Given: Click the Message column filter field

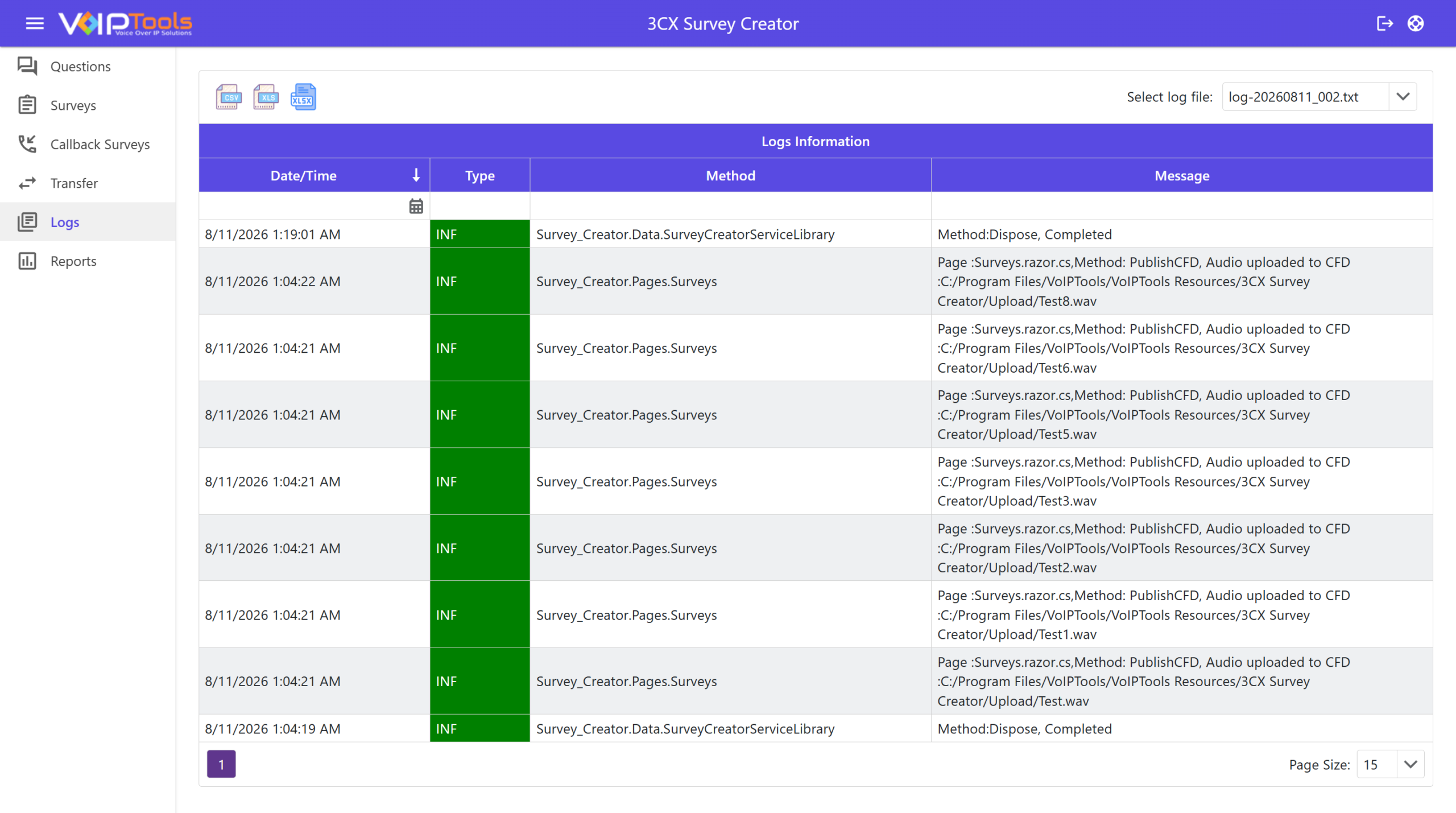Looking at the screenshot, I should coord(1181,206).
